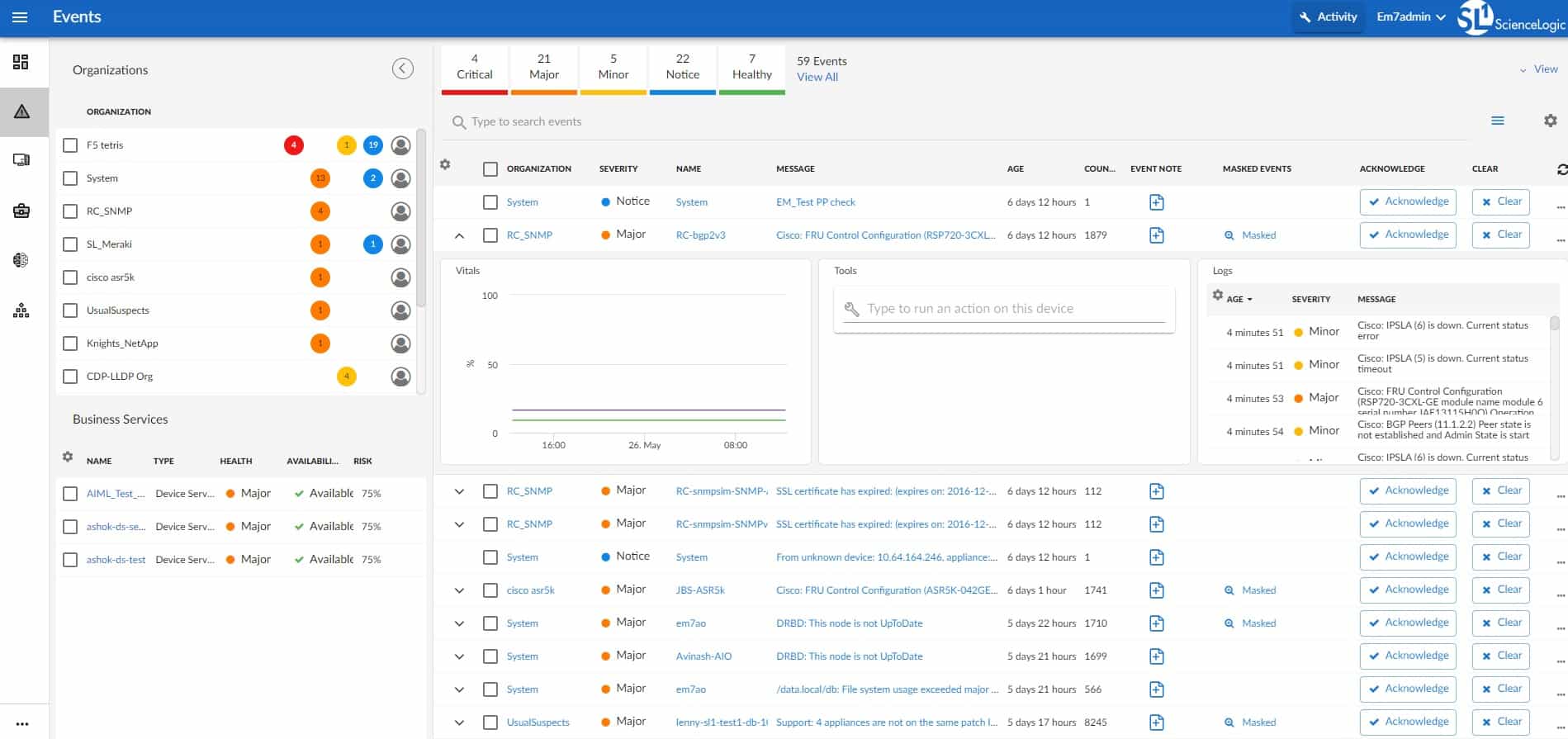Click the blue 19 notice badge for F5 tetris

(373, 145)
